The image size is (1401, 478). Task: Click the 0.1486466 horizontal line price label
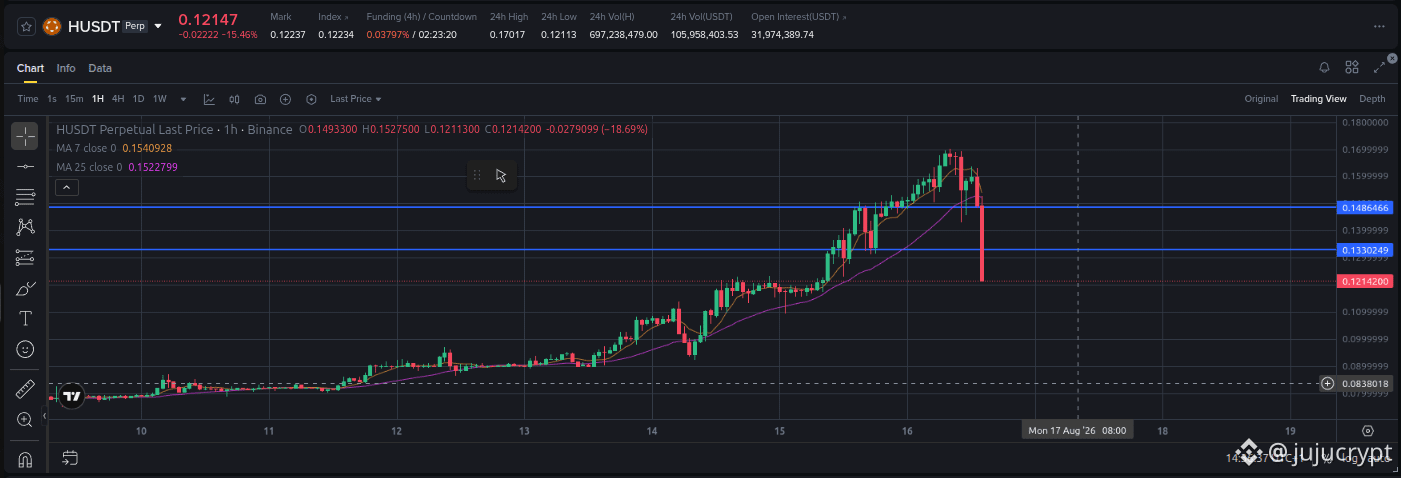pyautogui.click(x=1365, y=207)
